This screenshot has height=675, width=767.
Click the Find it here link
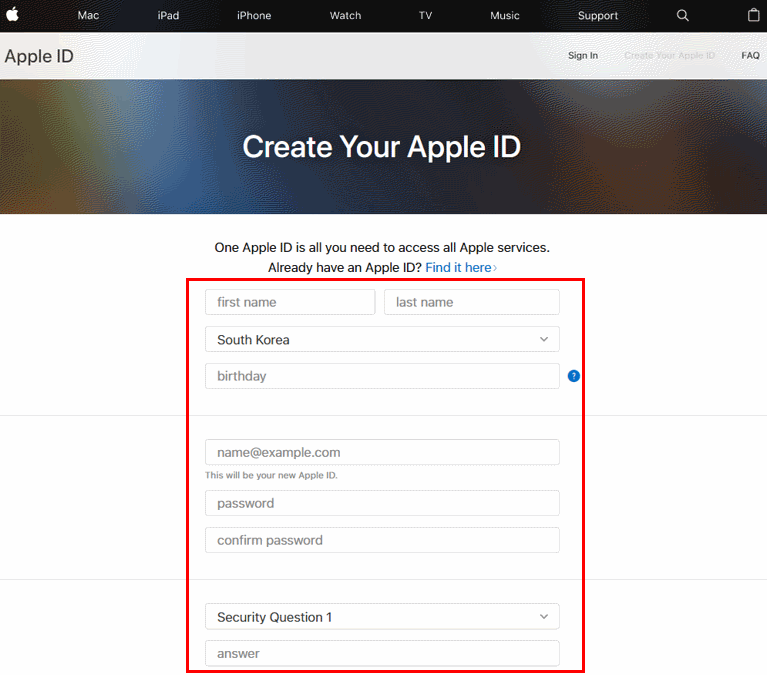pos(461,268)
